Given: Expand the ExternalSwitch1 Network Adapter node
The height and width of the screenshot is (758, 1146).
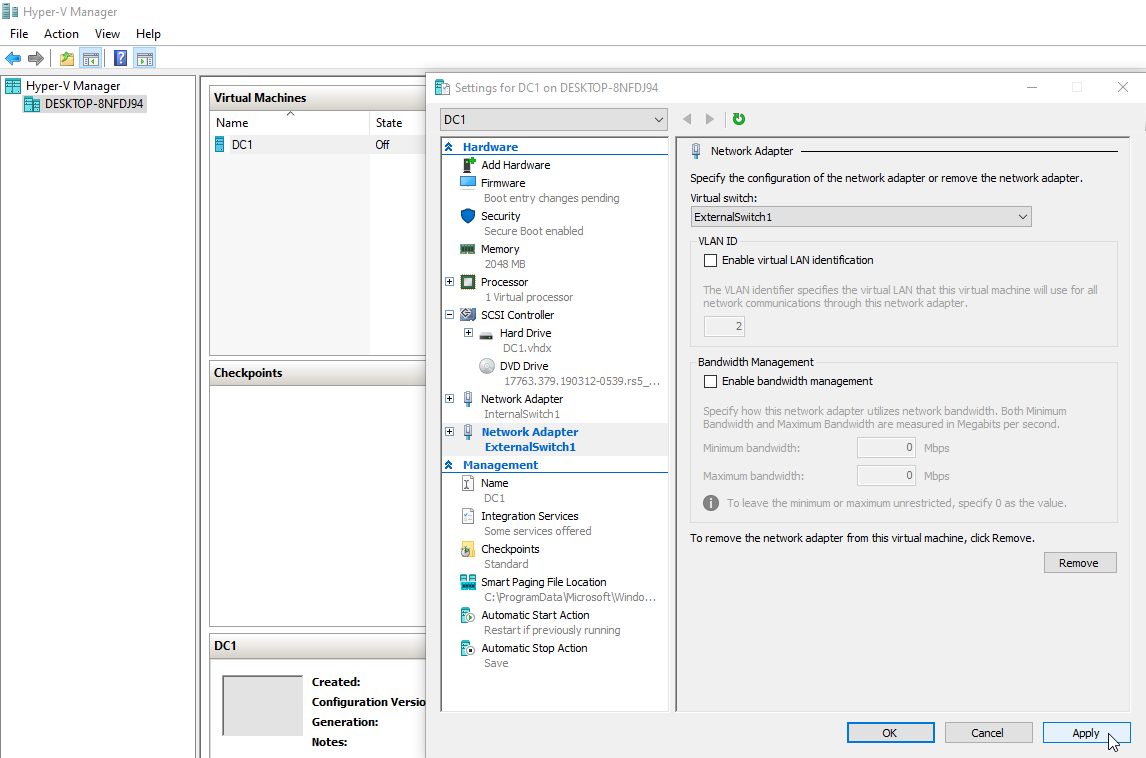Looking at the screenshot, I should pyautogui.click(x=449, y=432).
